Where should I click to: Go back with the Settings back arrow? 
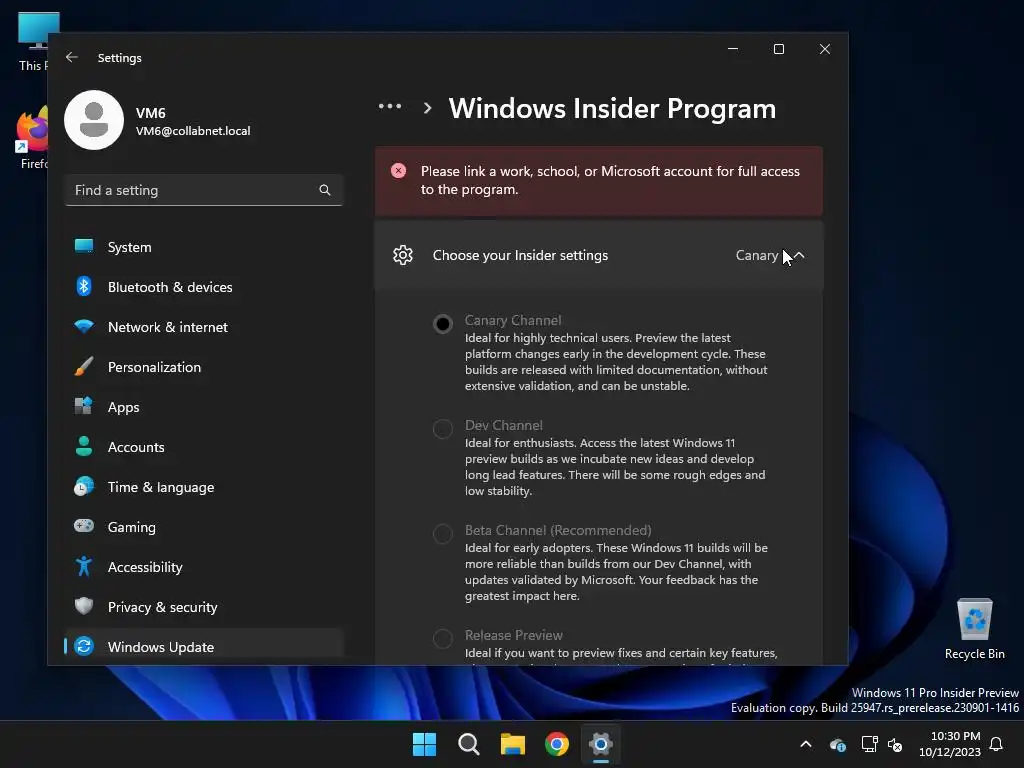[72, 57]
